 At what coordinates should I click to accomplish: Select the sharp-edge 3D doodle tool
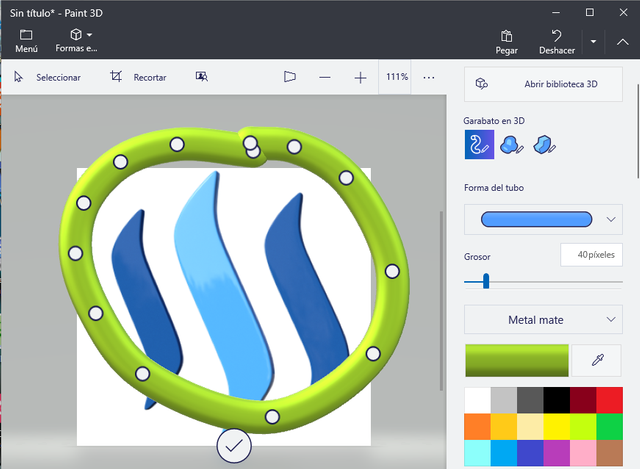544,144
